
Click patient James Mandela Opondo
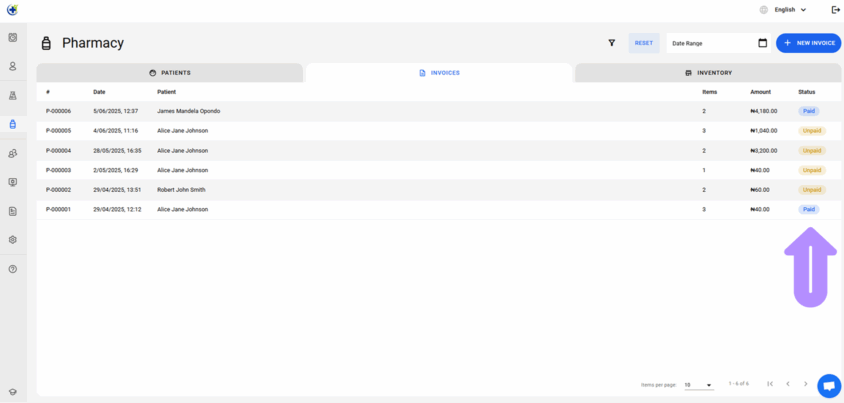(188, 111)
